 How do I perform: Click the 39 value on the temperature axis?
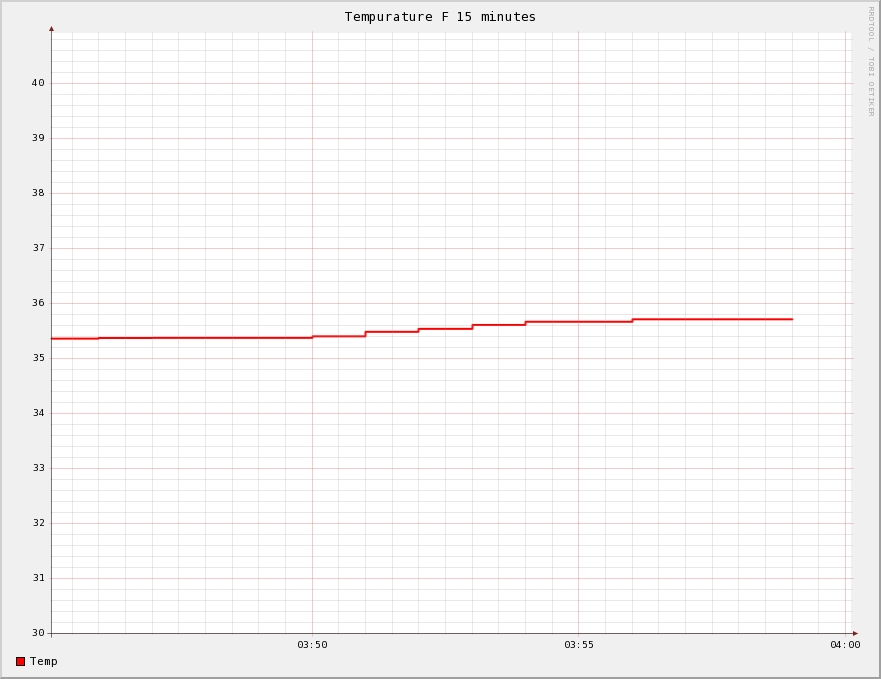[38, 138]
